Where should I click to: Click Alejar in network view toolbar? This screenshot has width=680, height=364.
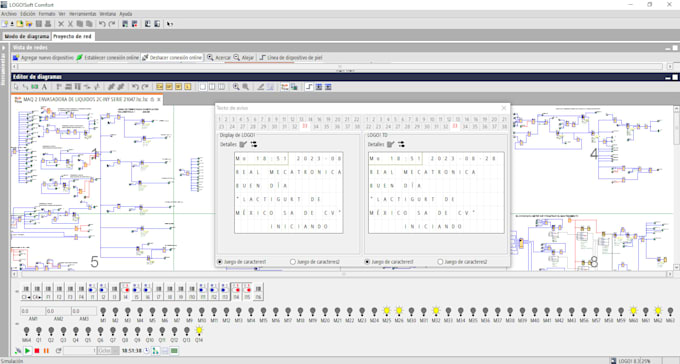pos(244,57)
